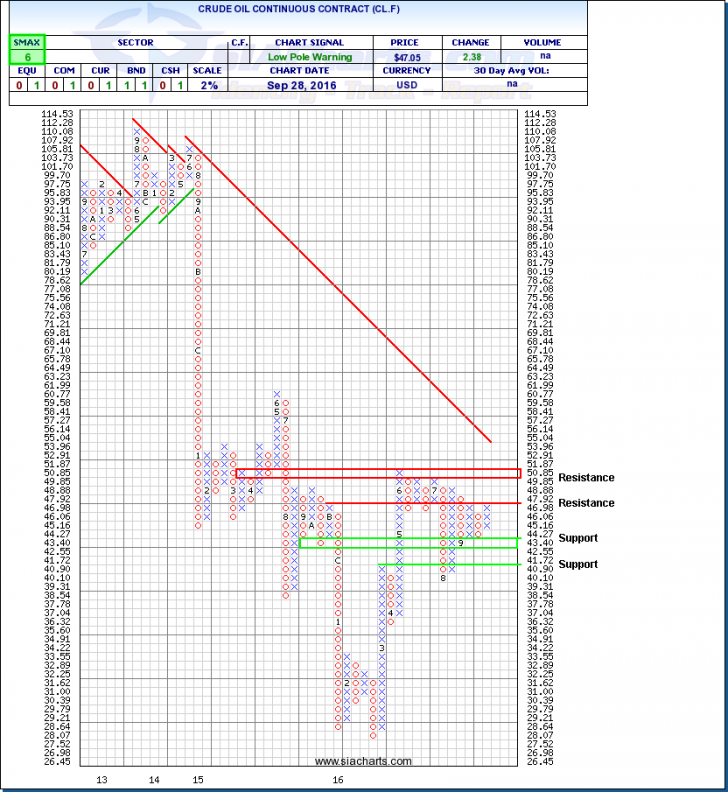Viewport: 728px width, 792px height.
Task: Click the year 15 axis label
Action: click(198, 778)
